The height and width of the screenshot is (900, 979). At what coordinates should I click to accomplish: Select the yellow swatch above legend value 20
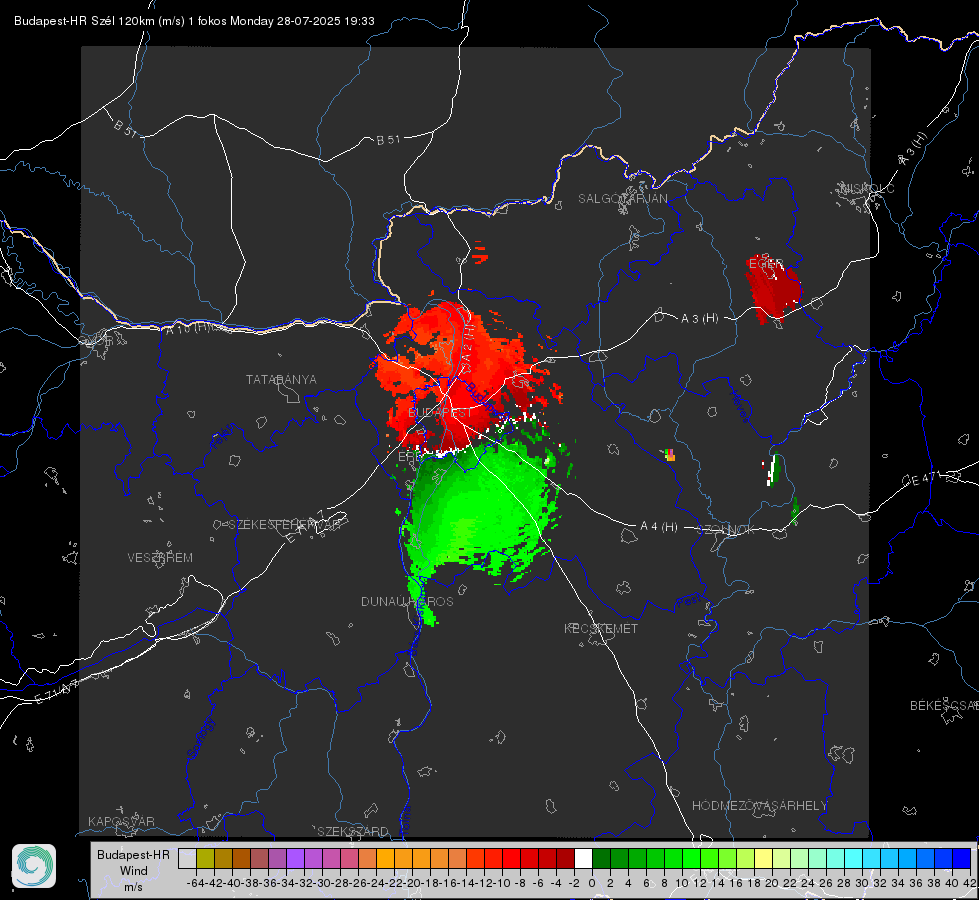(x=764, y=858)
